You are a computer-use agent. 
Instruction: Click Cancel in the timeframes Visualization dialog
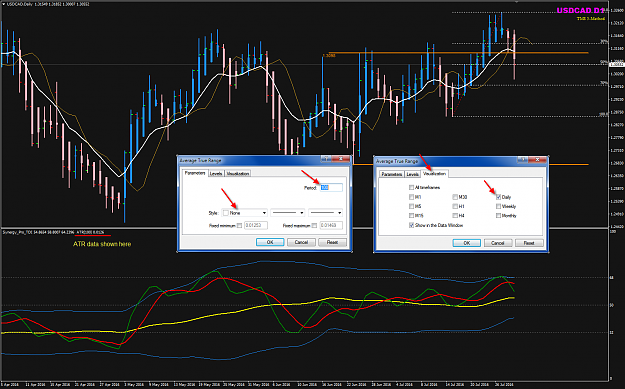498,243
